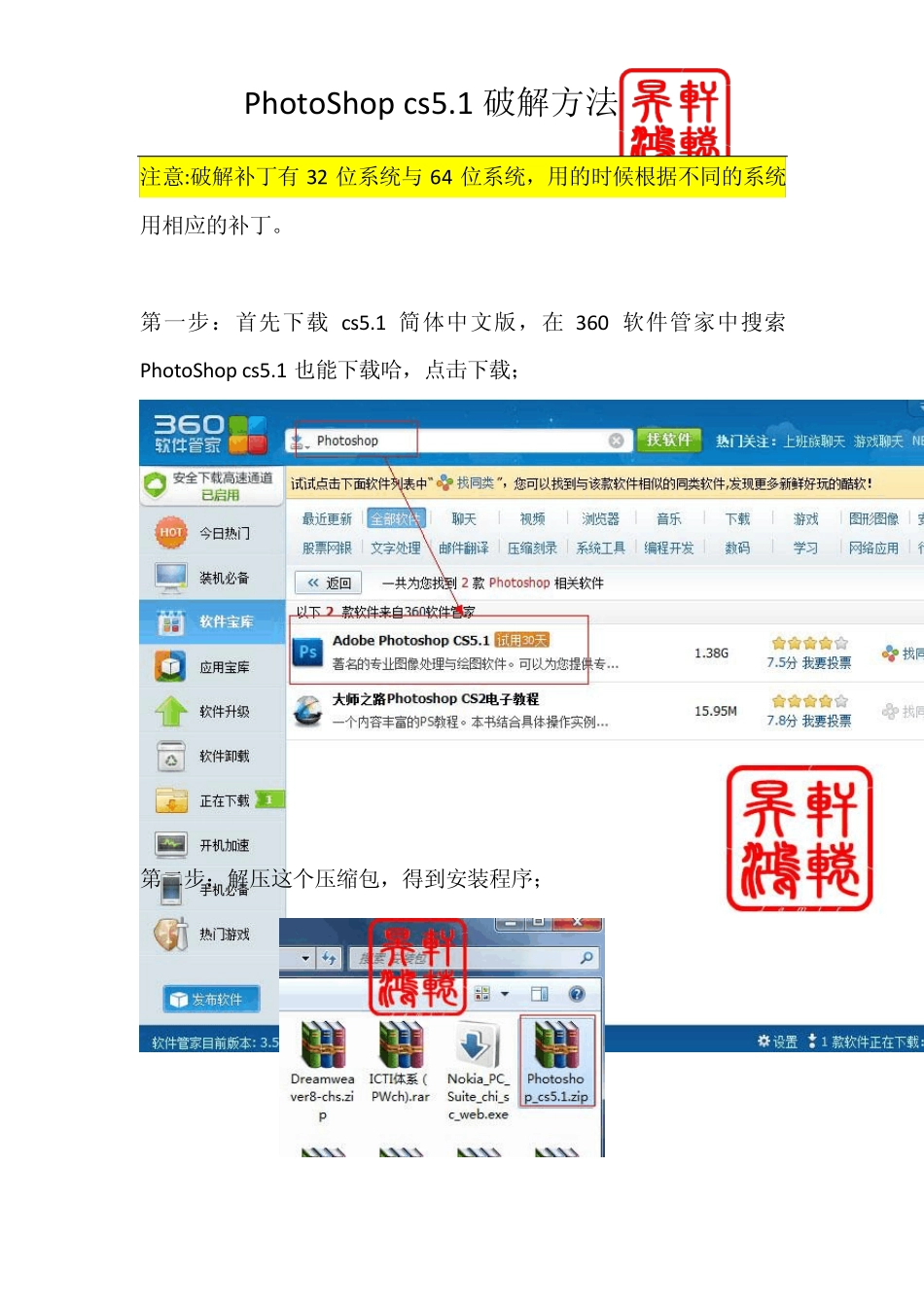Open the 学习 category
Viewport: 924px width, 1307px height.
(805, 548)
